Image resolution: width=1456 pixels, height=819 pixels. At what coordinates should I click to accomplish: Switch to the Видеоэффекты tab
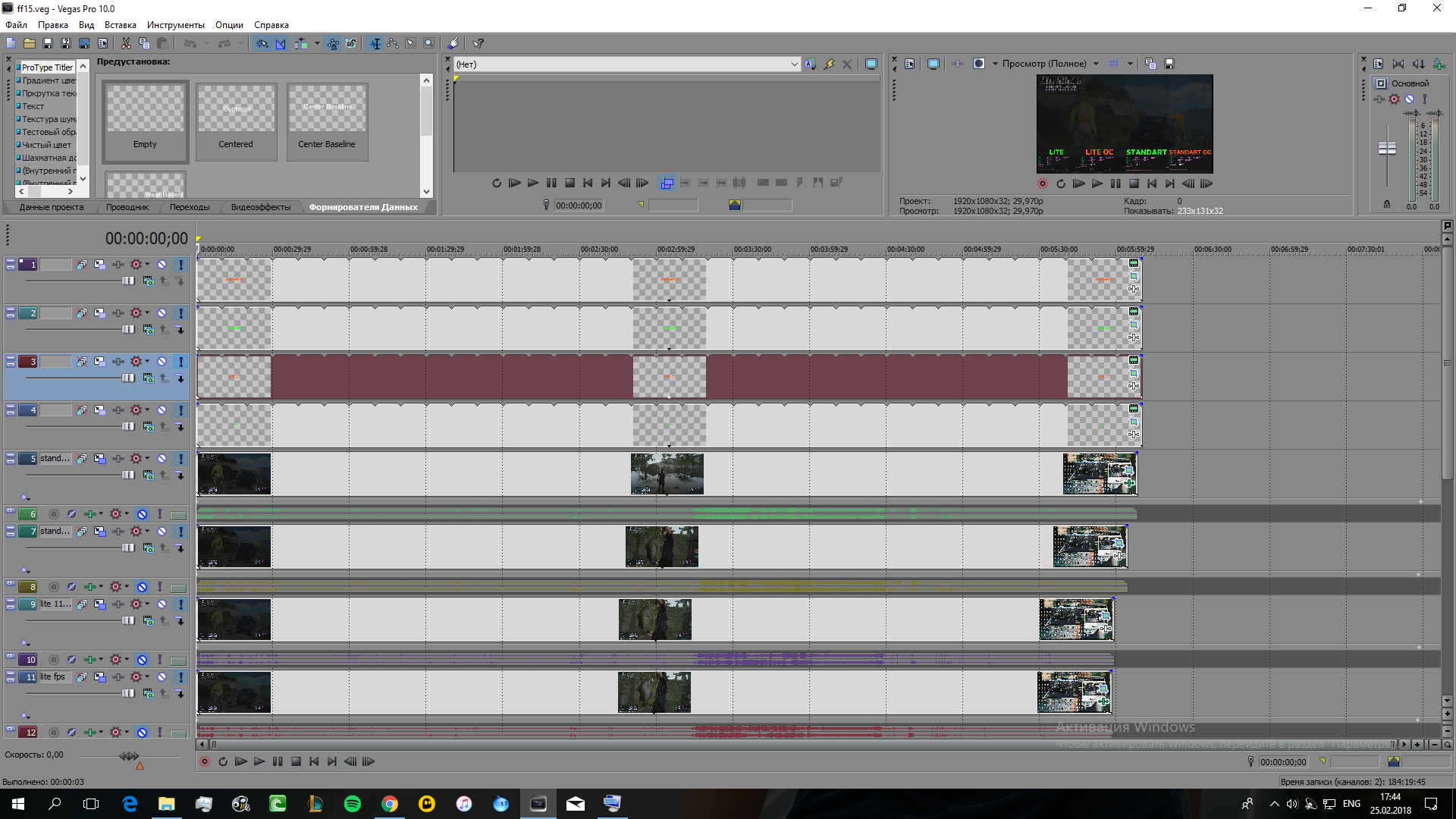point(260,207)
